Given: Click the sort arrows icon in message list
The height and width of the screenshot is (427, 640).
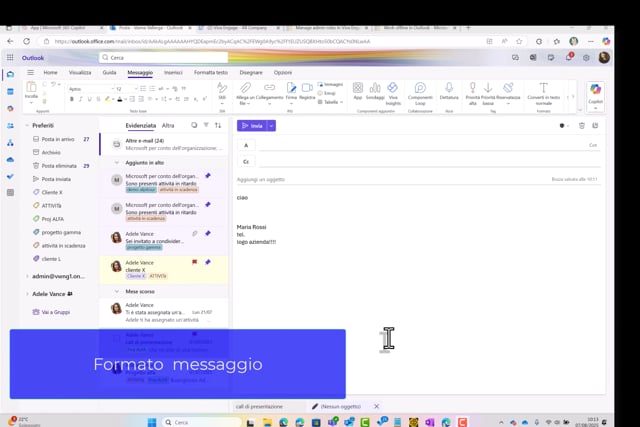Looking at the screenshot, I should coord(218,125).
